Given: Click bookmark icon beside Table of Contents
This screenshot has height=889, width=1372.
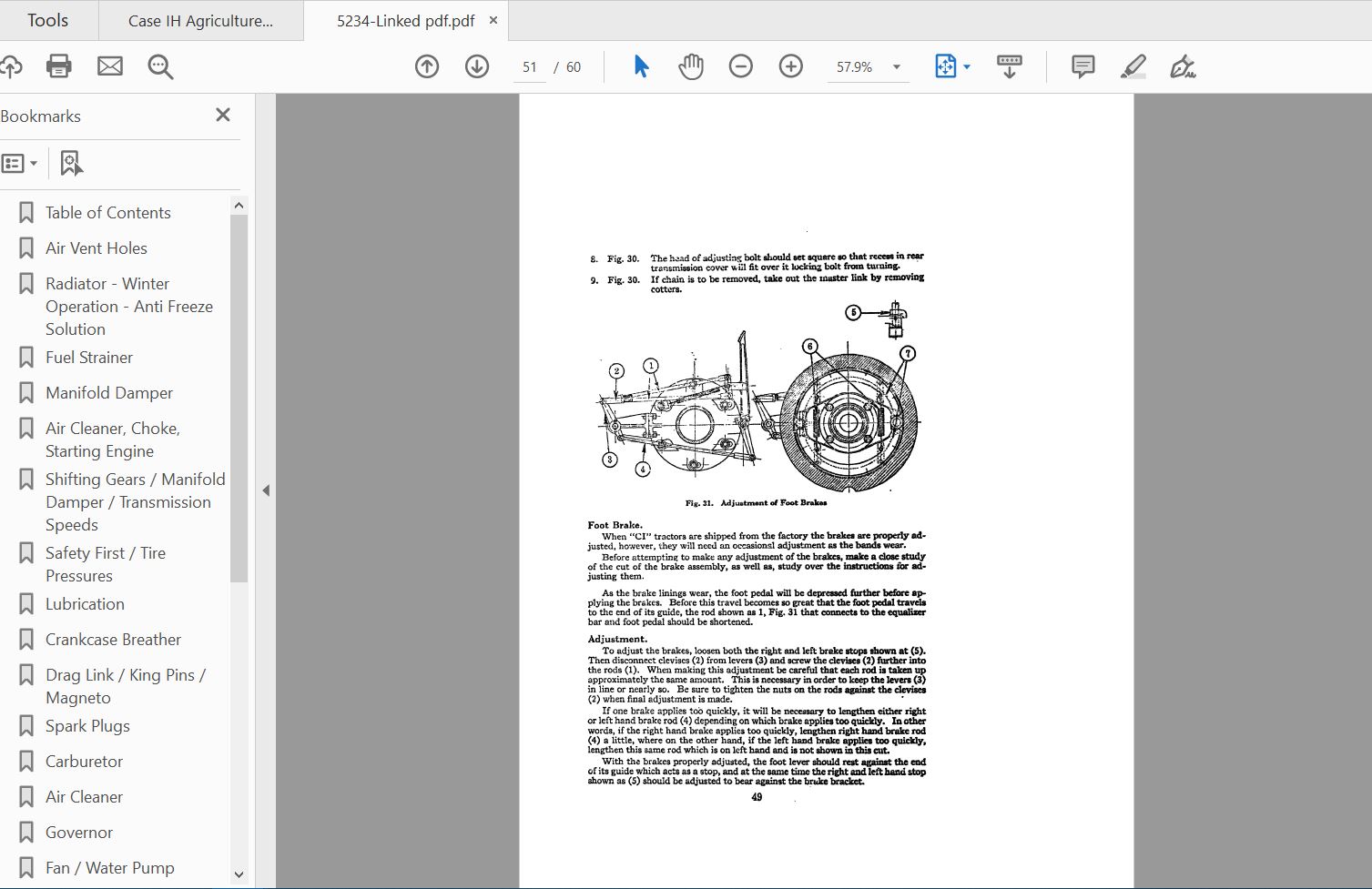Looking at the screenshot, I should (x=26, y=213).
